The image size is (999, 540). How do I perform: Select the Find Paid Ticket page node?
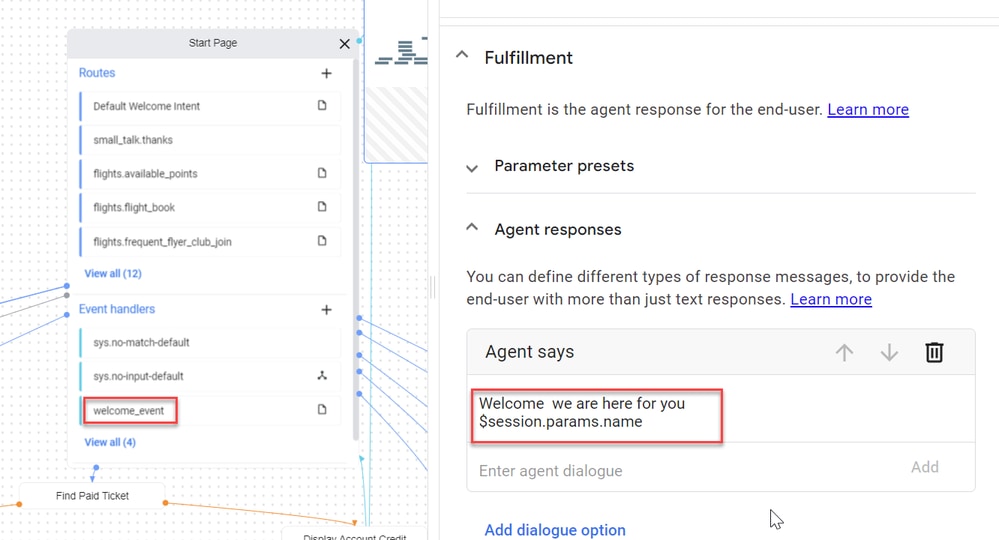pos(92,495)
